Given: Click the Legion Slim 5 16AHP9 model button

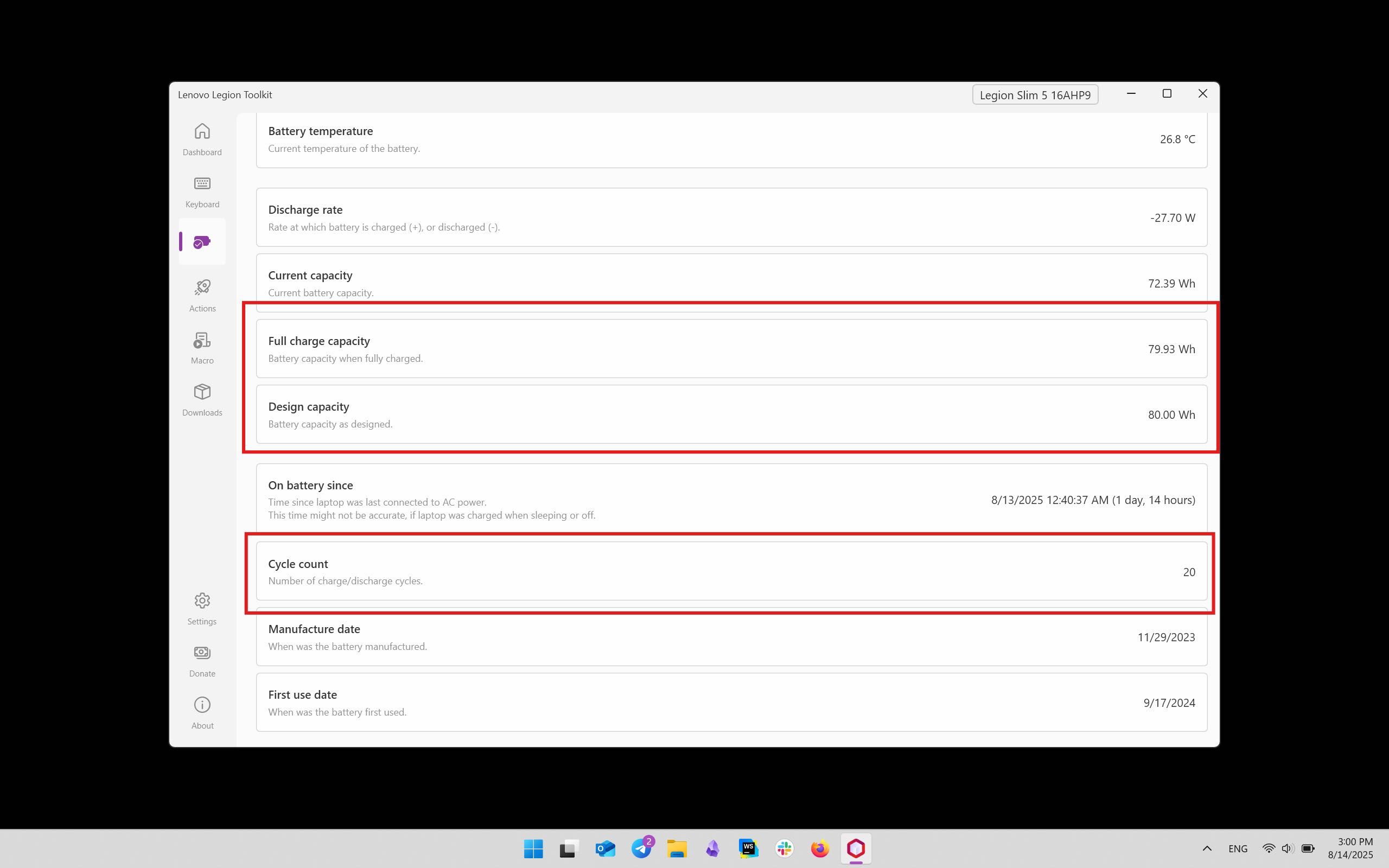Looking at the screenshot, I should pos(1035,95).
